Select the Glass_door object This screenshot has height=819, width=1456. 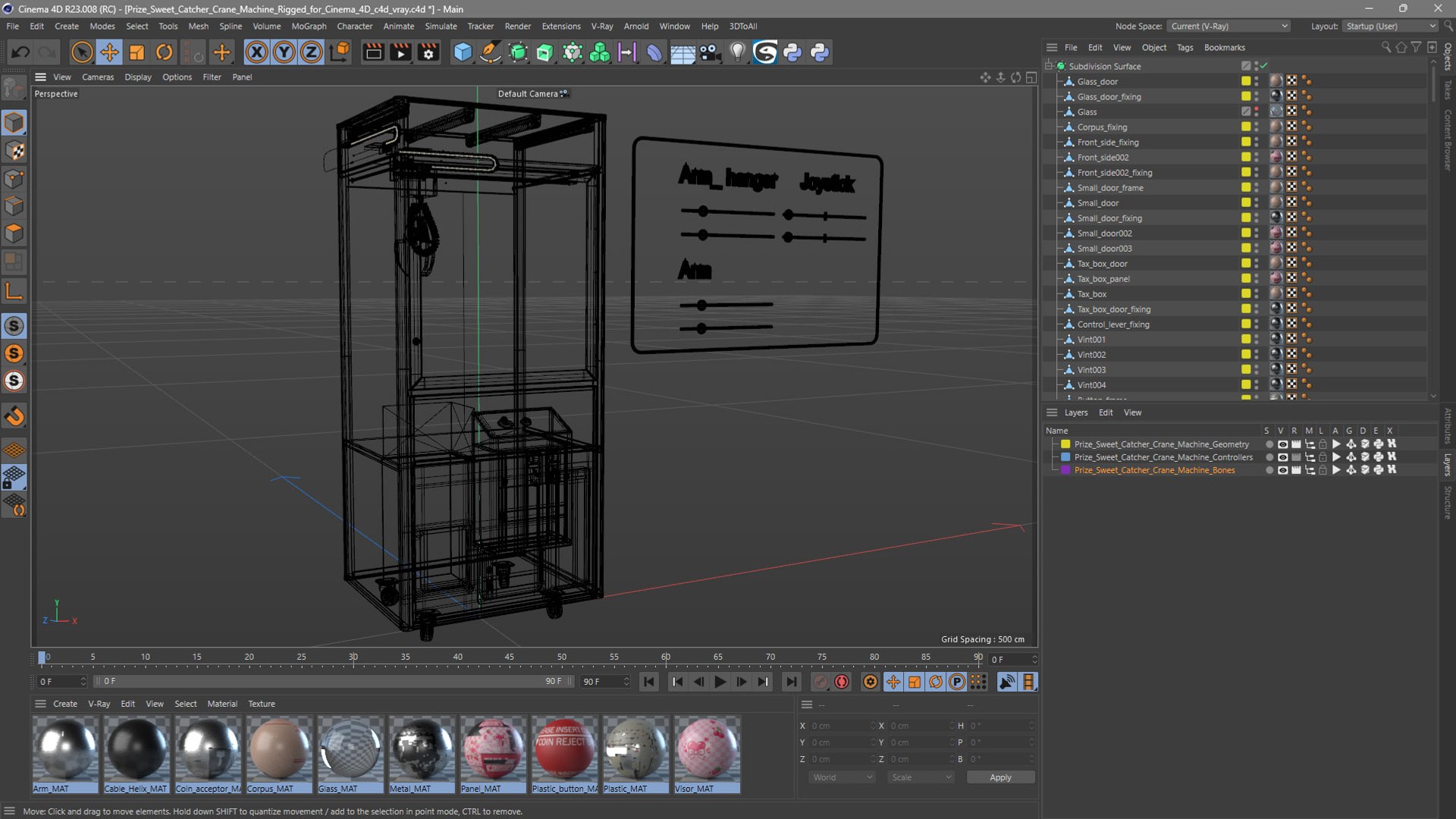click(1097, 81)
